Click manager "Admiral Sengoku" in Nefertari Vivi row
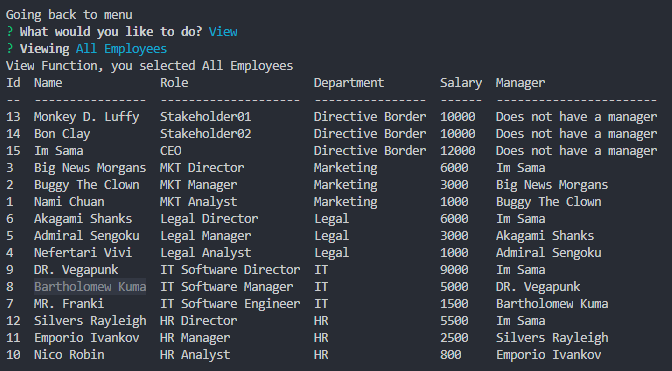Image resolution: width=672 pixels, height=371 pixels. pos(549,253)
